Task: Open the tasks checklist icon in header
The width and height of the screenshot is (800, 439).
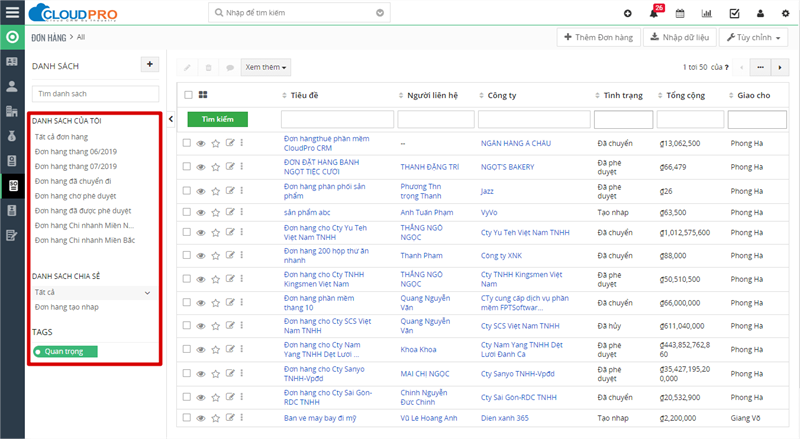Action: point(734,13)
